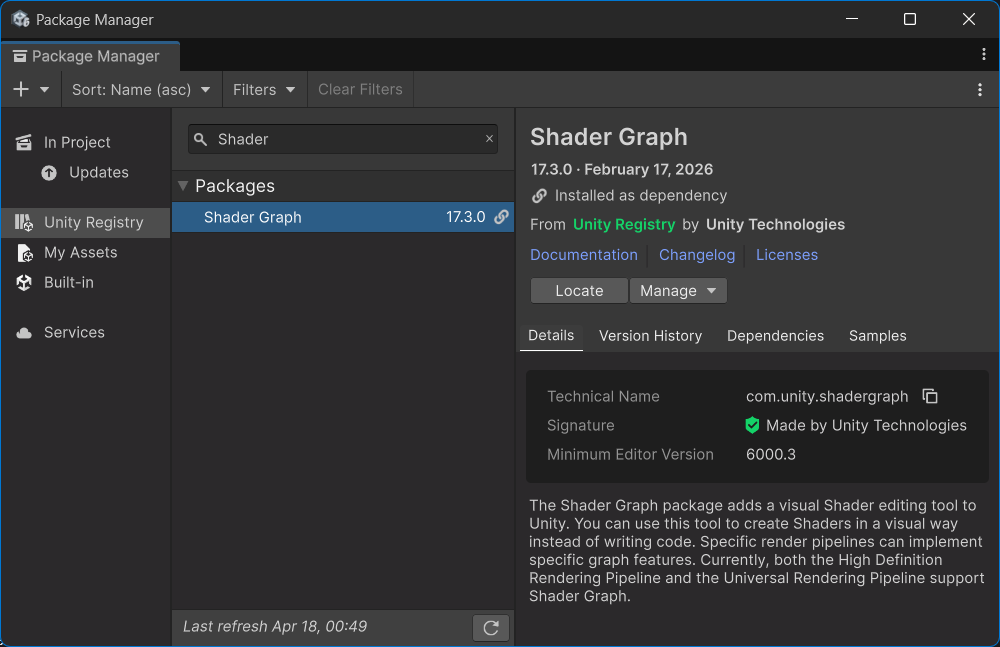Click the Shader Graph title heading
The width and height of the screenshot is (1000, 647).
click(x=608, y=137)
